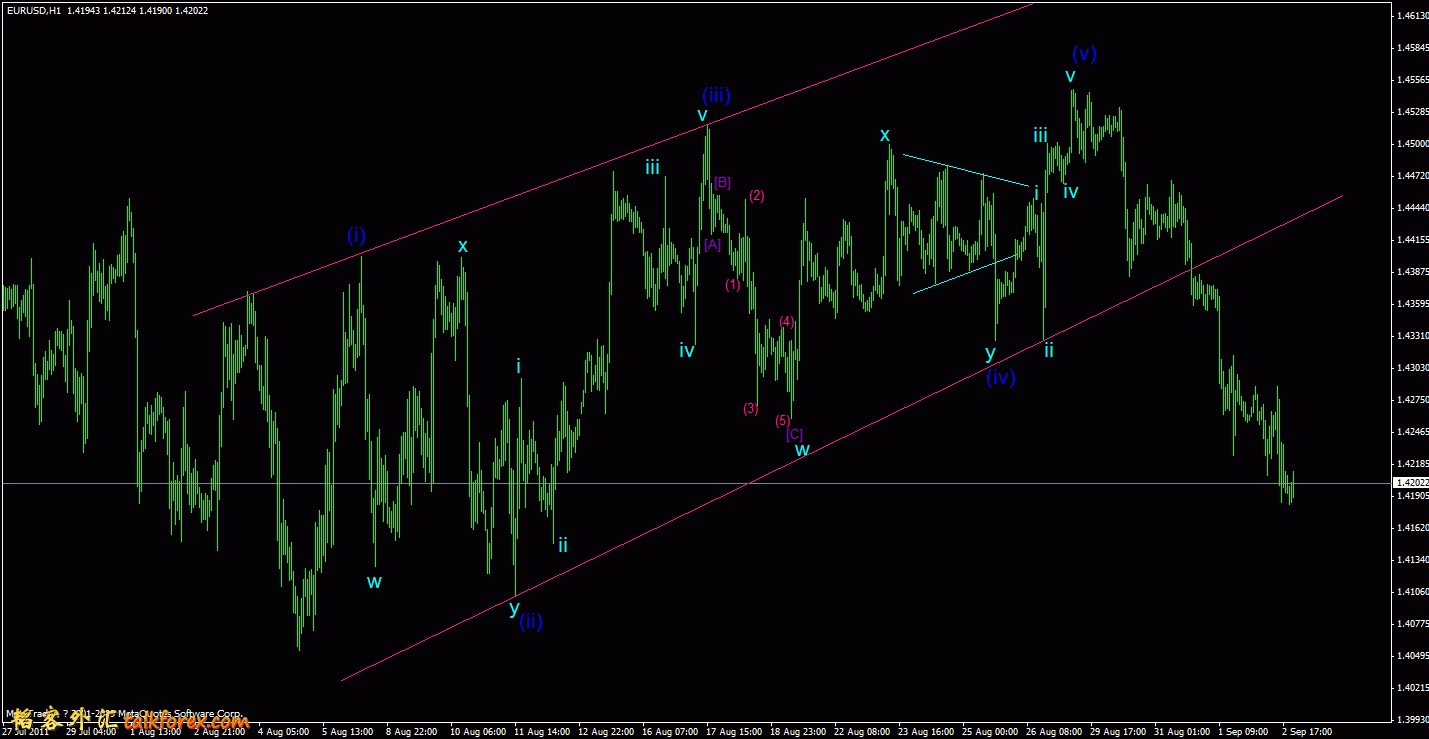Click price axis label 1.40775

[1411, 624]
